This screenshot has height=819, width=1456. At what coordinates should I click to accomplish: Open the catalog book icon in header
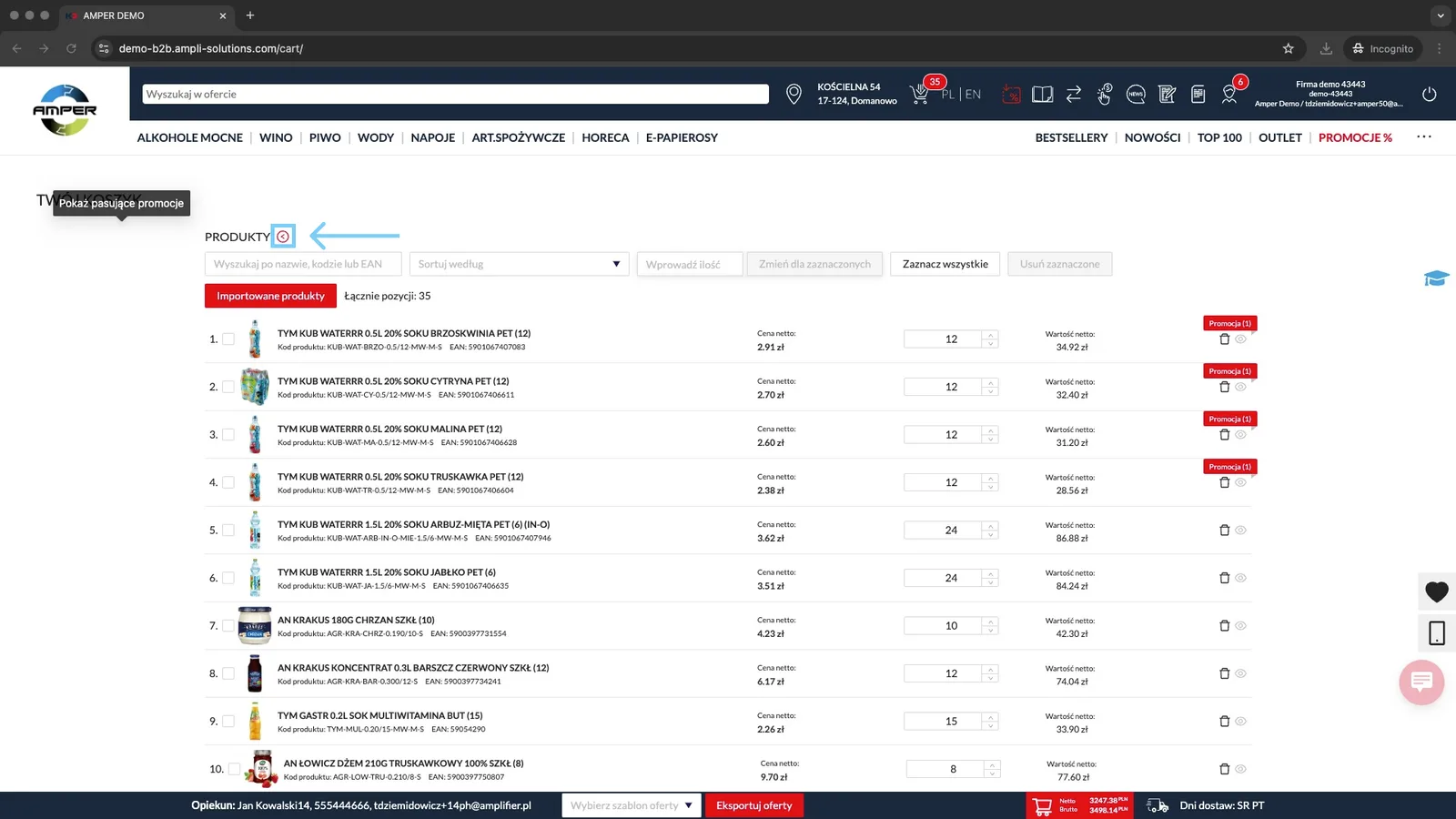click(1043, 94)
